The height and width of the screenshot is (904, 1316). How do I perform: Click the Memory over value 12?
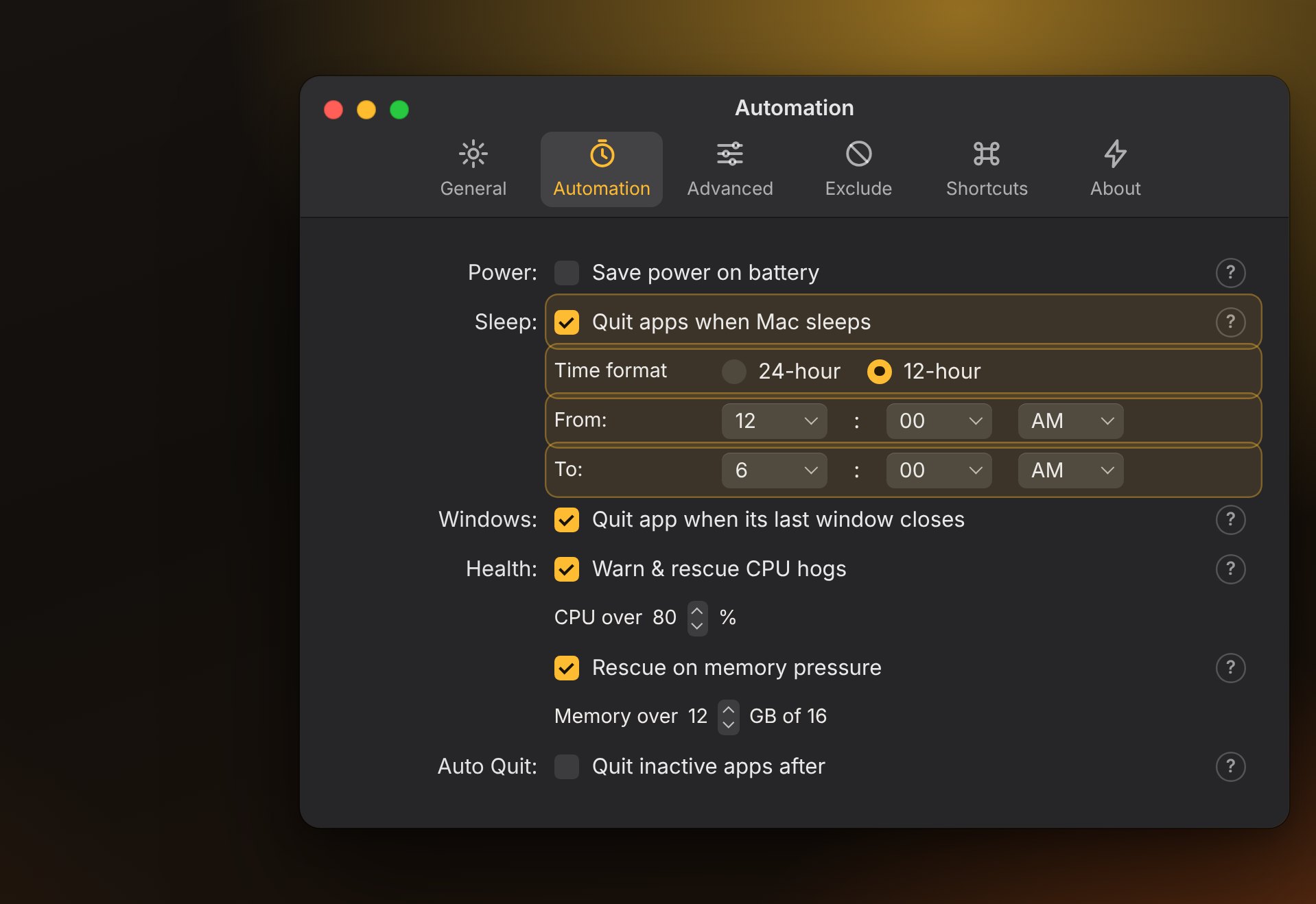(x=697, y=716)
